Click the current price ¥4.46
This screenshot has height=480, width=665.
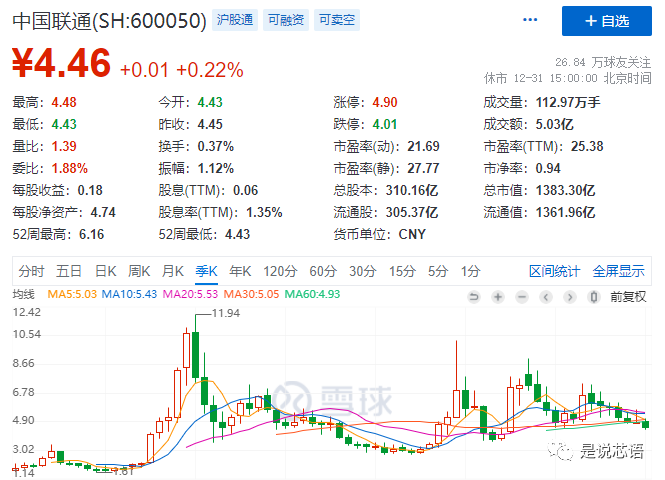(x=61, y=63)
